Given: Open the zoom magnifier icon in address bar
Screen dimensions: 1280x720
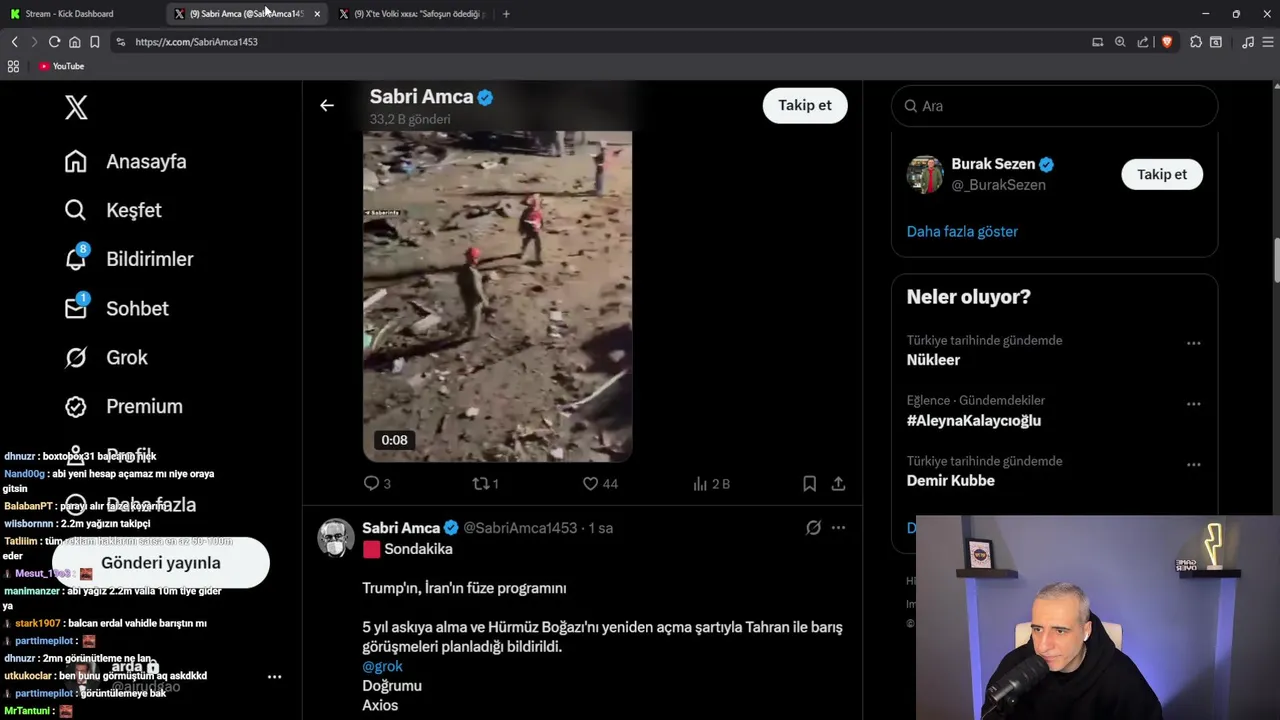Looking at the screenshot, I should pos(1120,42).
